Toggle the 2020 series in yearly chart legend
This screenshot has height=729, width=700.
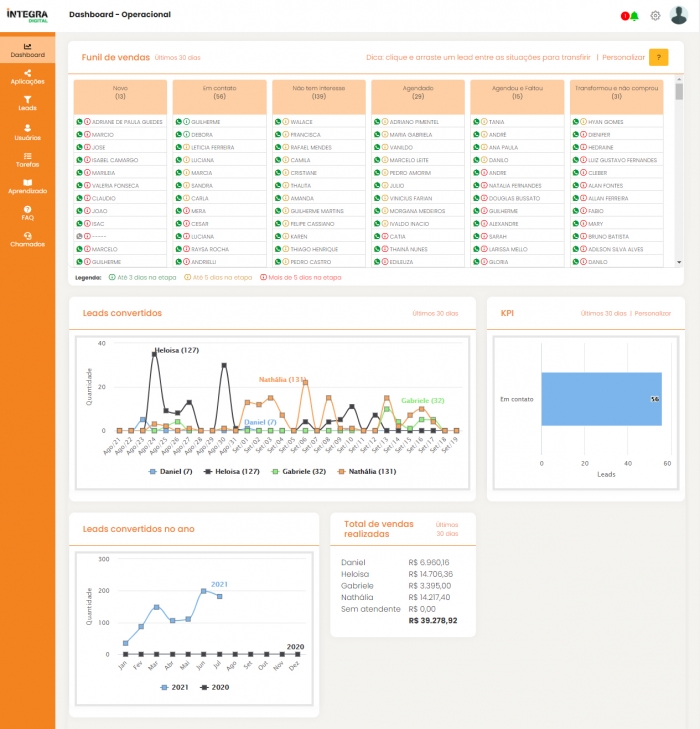[x=215, y=687]
